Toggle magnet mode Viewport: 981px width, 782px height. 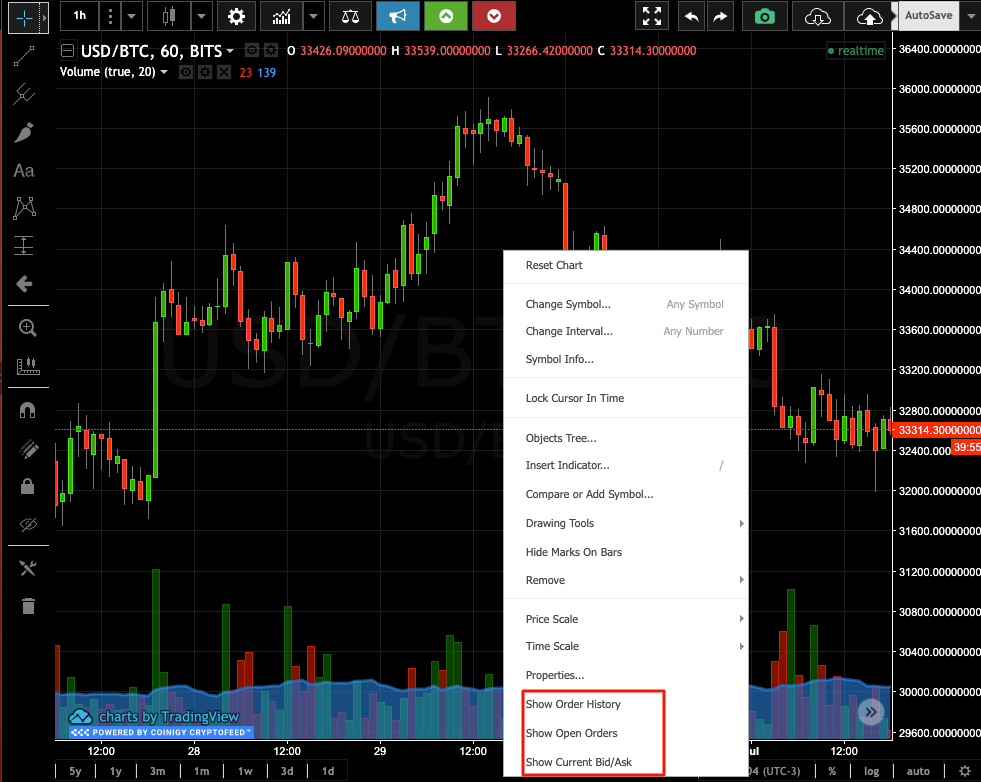[x=28, y=410]
